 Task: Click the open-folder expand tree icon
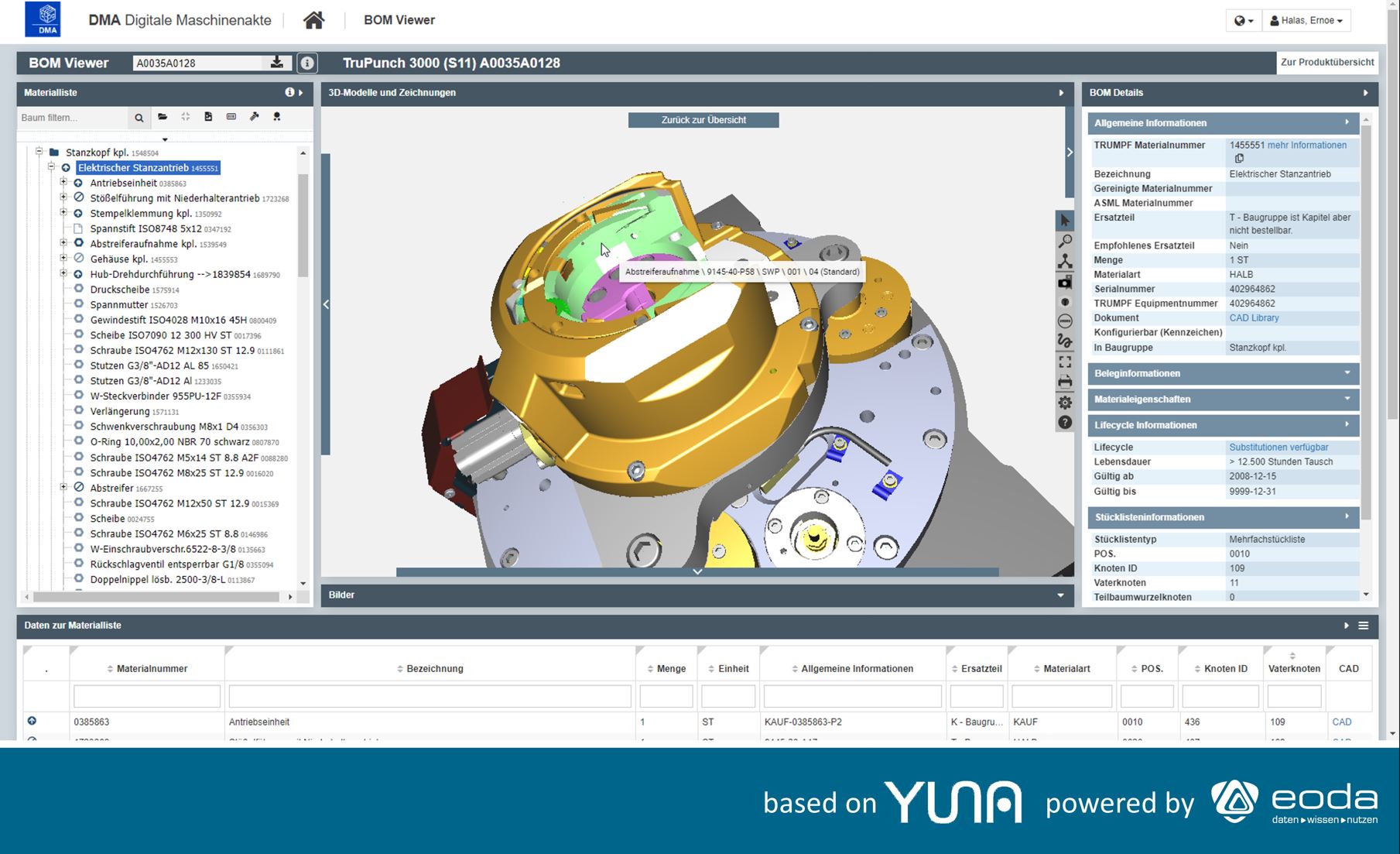point(163,117)
